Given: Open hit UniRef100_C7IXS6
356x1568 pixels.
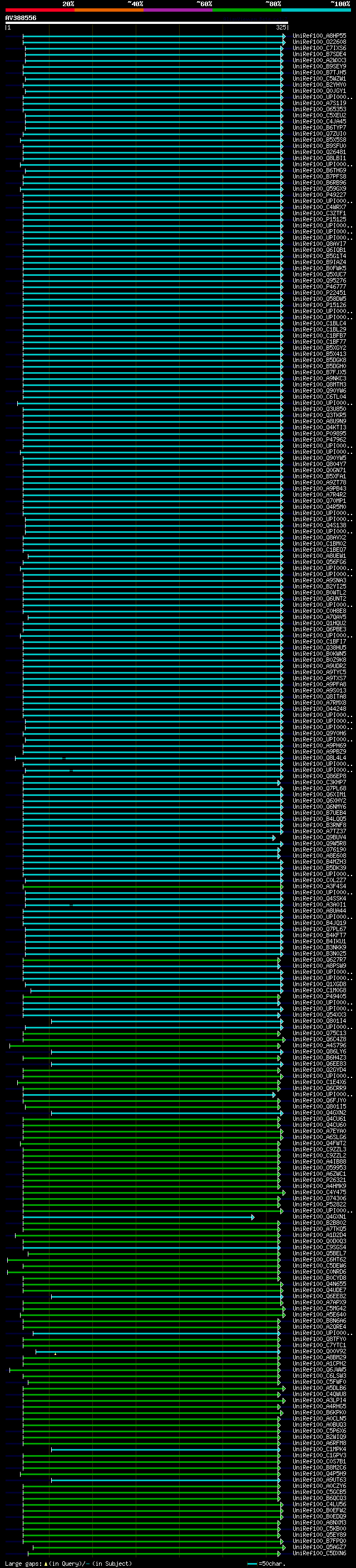Looking at the screenshot, I should pyautogui.click(x=319, y=48).
